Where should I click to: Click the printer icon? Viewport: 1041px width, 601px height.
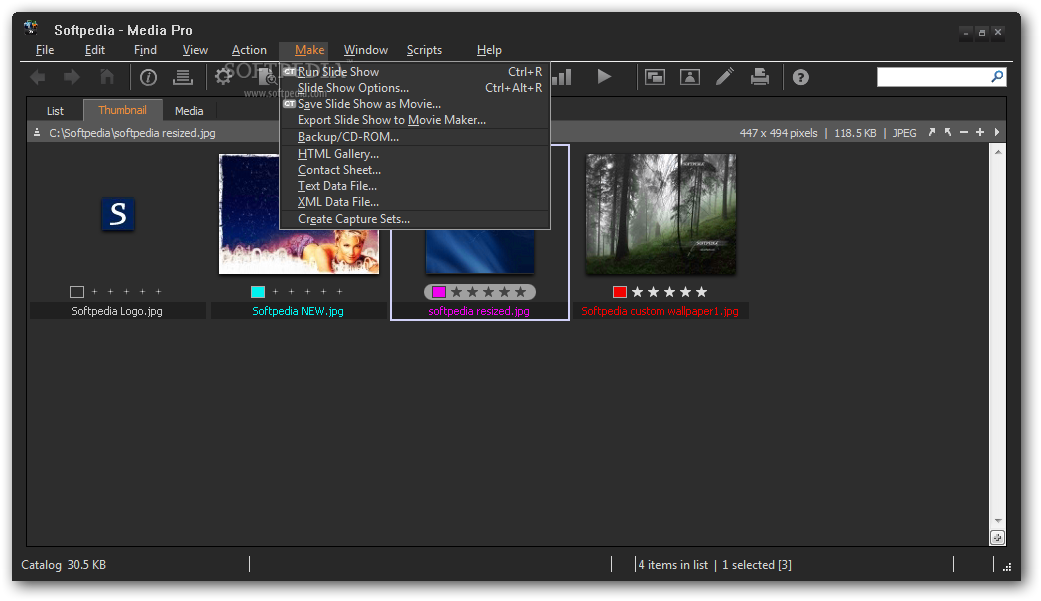[760, 77]
